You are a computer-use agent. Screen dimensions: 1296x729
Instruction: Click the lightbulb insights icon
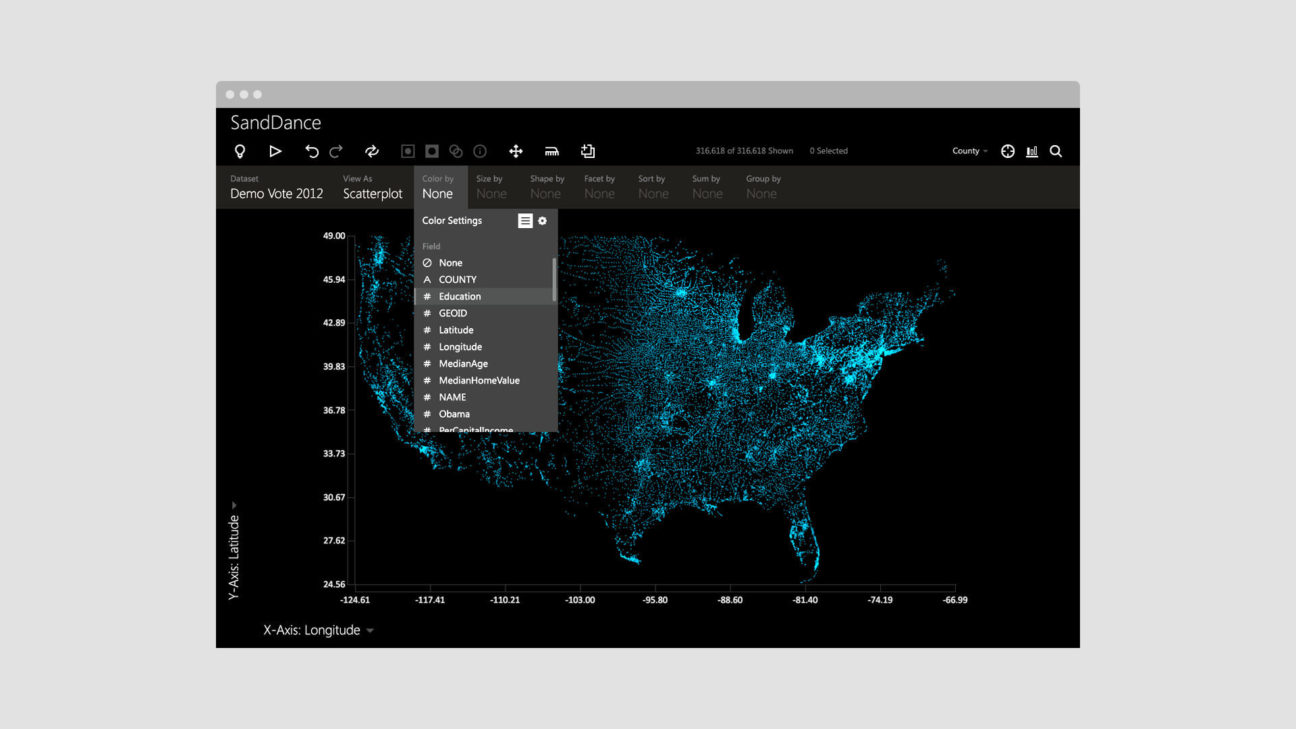(x=240, y=151)
